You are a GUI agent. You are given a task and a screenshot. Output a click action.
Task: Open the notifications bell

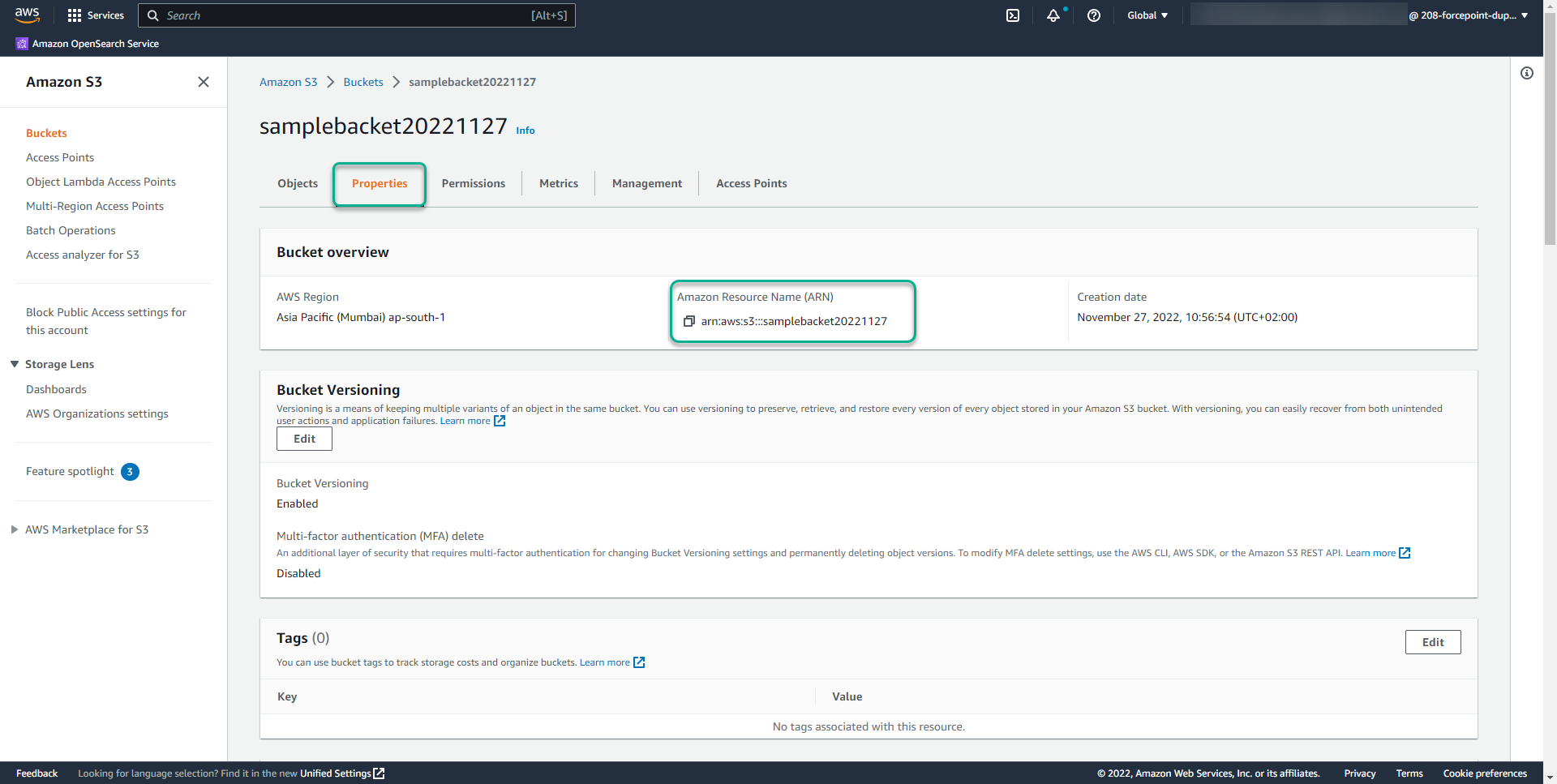click(x=1052, y=15)
